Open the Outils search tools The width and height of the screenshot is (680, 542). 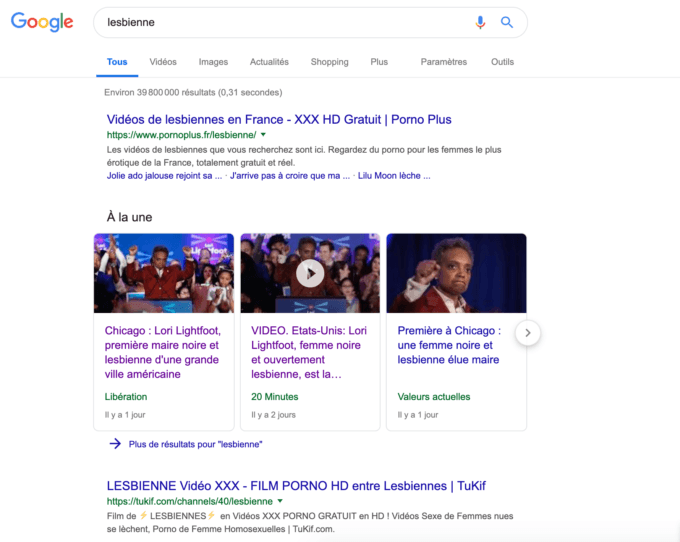(x=502, y=62)
